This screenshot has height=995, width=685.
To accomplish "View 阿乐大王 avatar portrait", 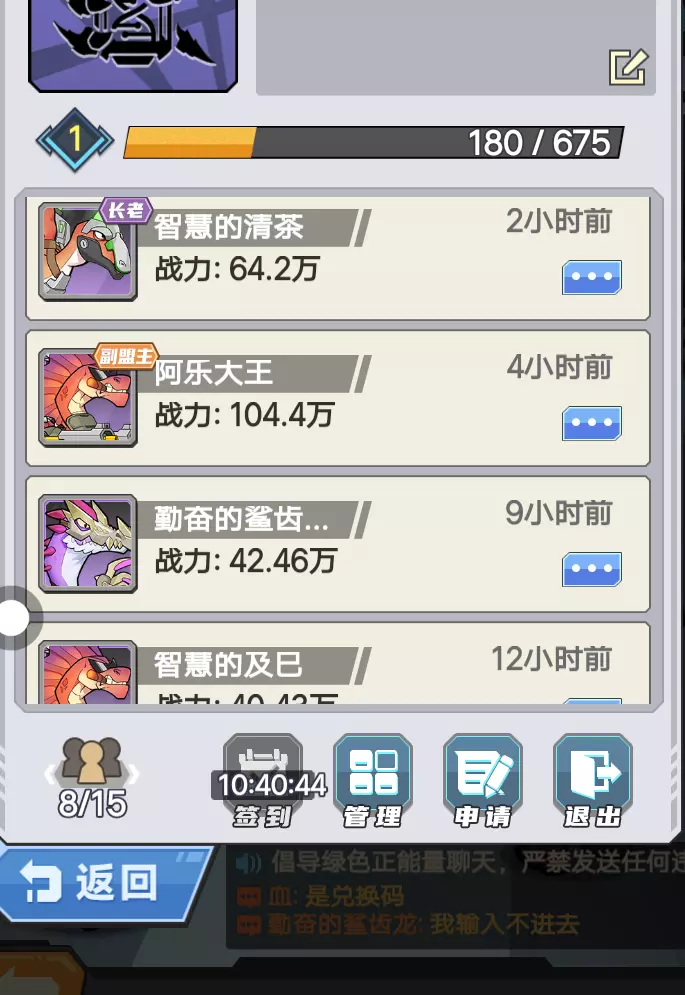I will click(x=88, y=398).
